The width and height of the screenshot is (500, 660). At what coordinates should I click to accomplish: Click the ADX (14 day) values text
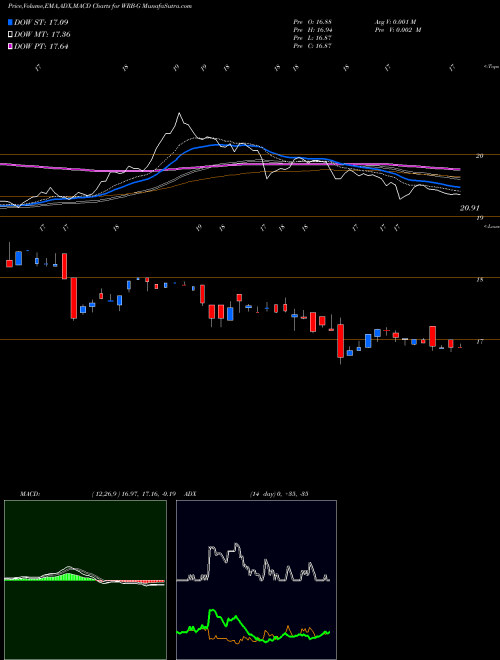pyautogui.click(x=278, y=494)
